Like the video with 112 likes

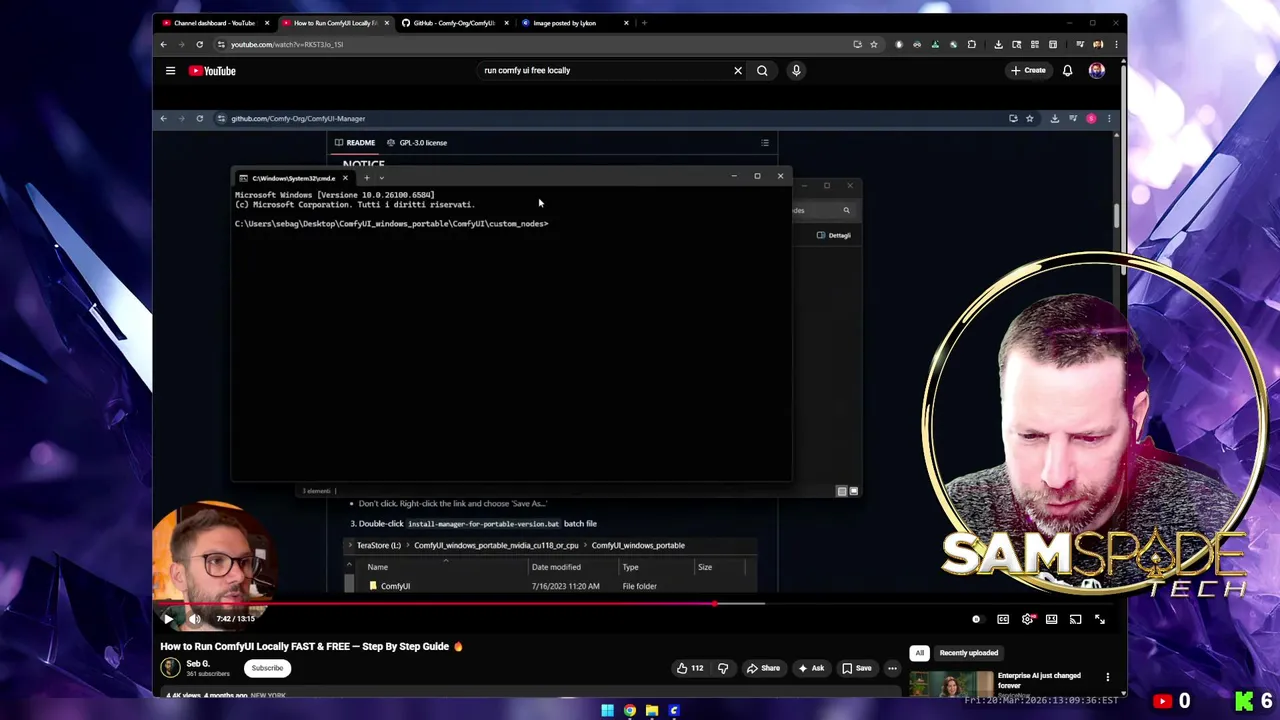coord(690,668)
